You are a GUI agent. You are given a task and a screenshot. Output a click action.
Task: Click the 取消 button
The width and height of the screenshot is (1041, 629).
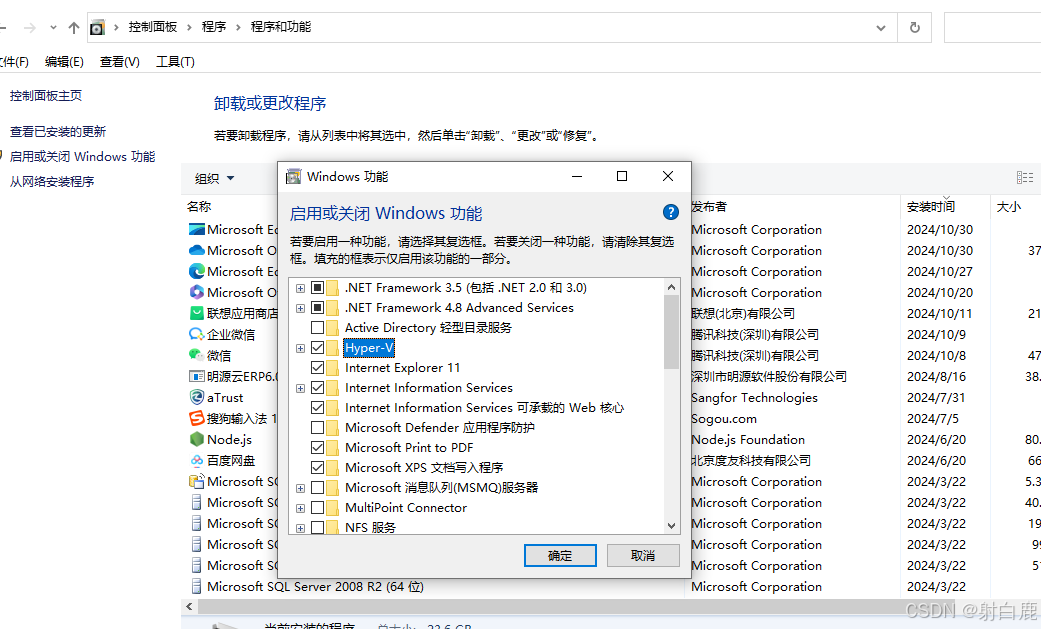tap(643, 555)
